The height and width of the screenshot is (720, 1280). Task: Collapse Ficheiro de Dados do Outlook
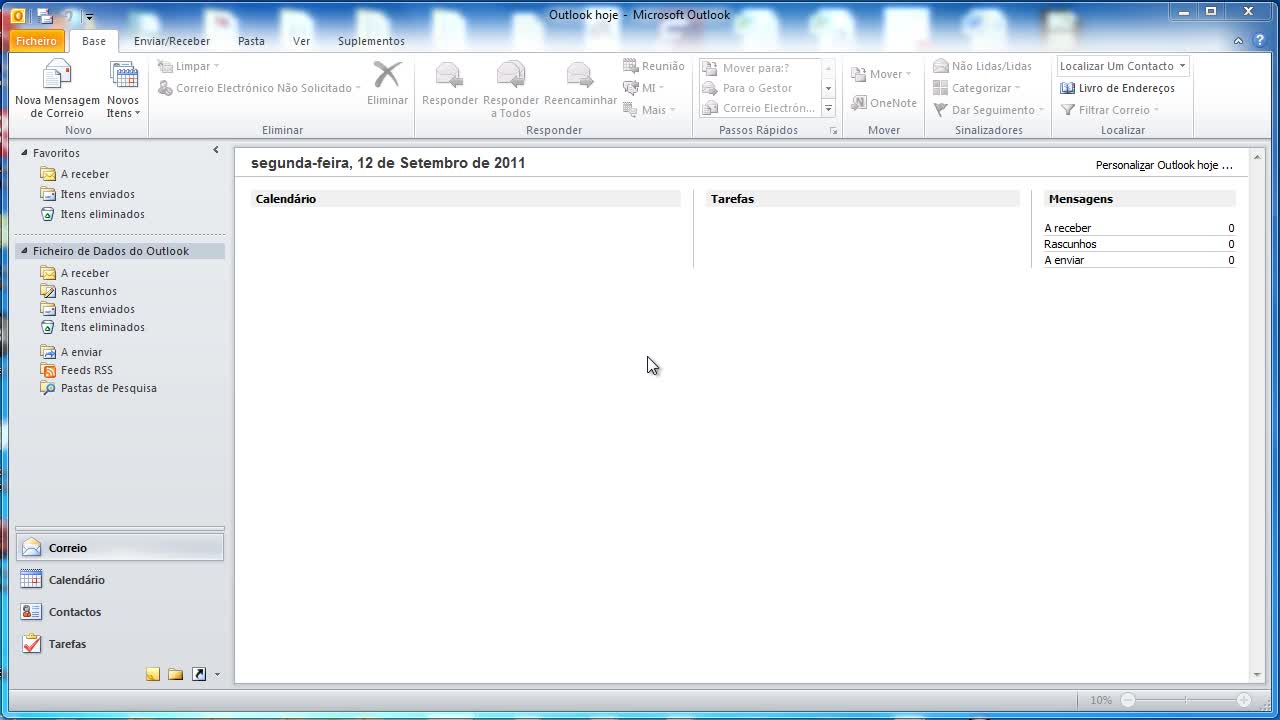click(25, 251)
